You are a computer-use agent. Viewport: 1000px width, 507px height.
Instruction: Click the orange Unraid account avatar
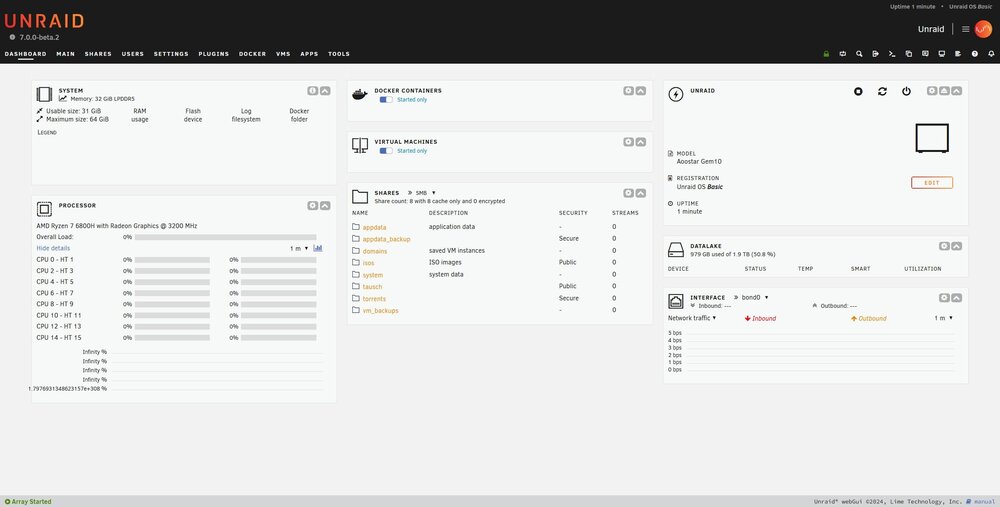coord(983,29)
